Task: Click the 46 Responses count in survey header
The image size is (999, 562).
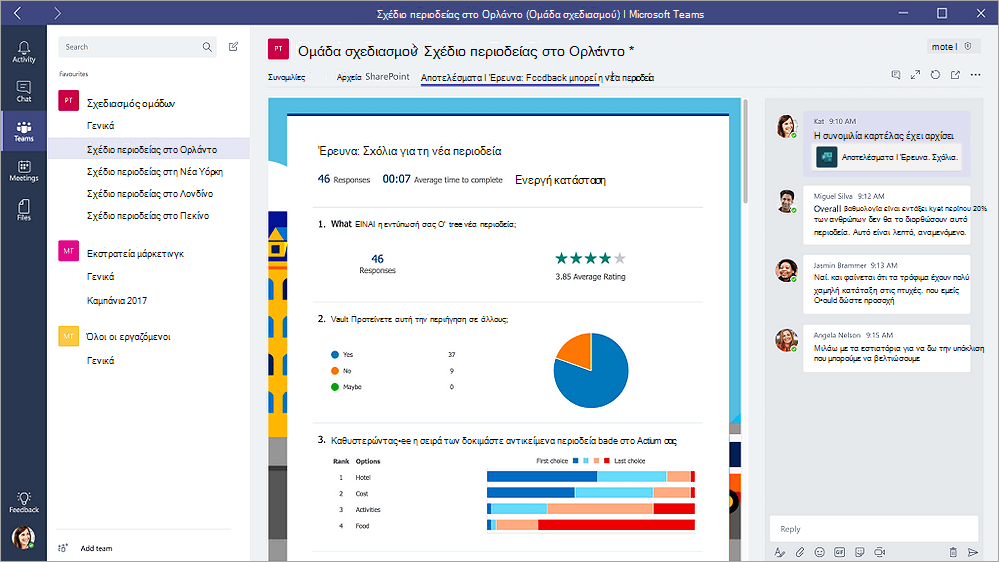Action: pyautogui.click(x=343, y=180)
